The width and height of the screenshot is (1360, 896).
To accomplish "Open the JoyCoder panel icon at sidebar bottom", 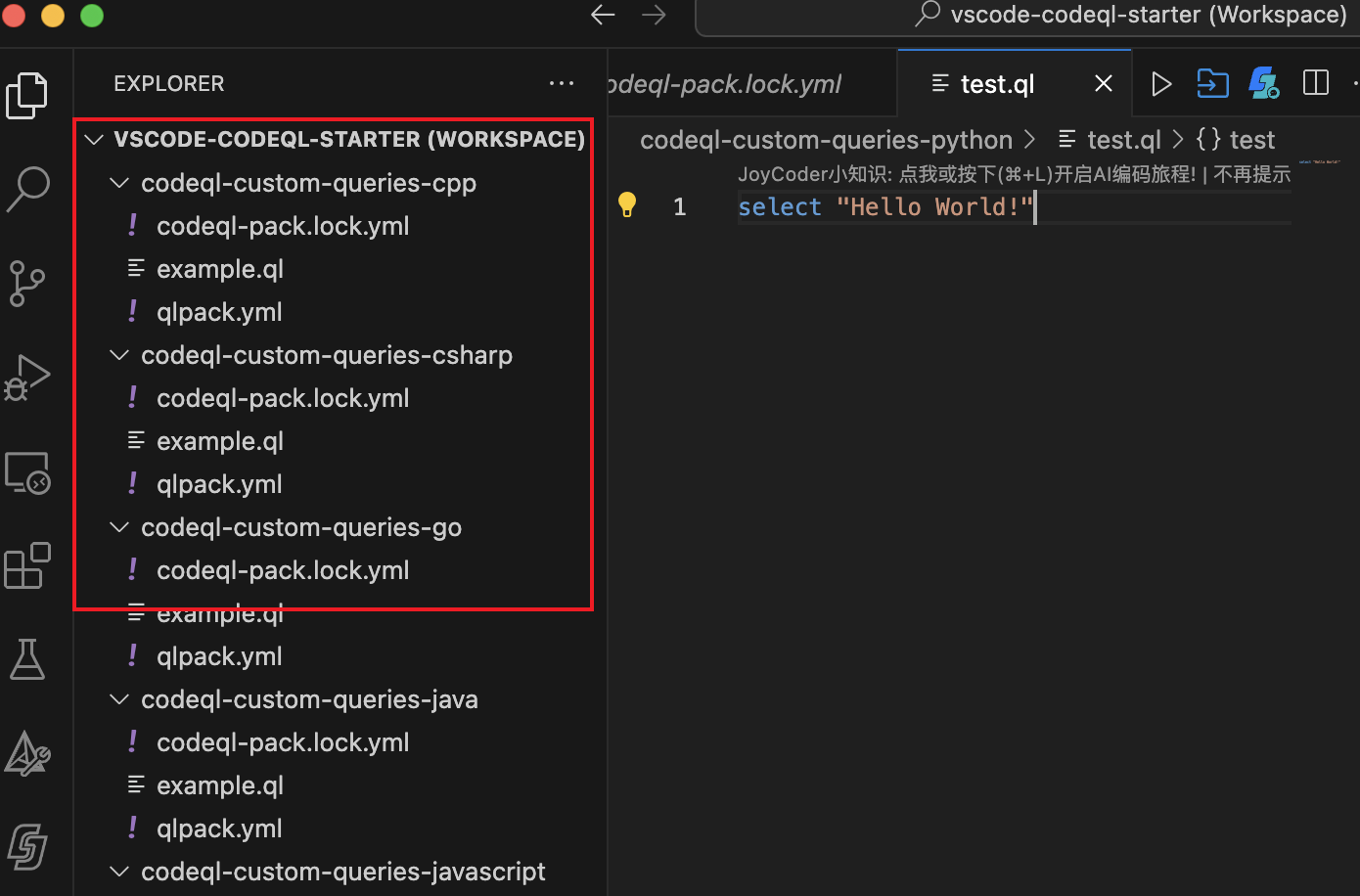I will click(28, 847).
